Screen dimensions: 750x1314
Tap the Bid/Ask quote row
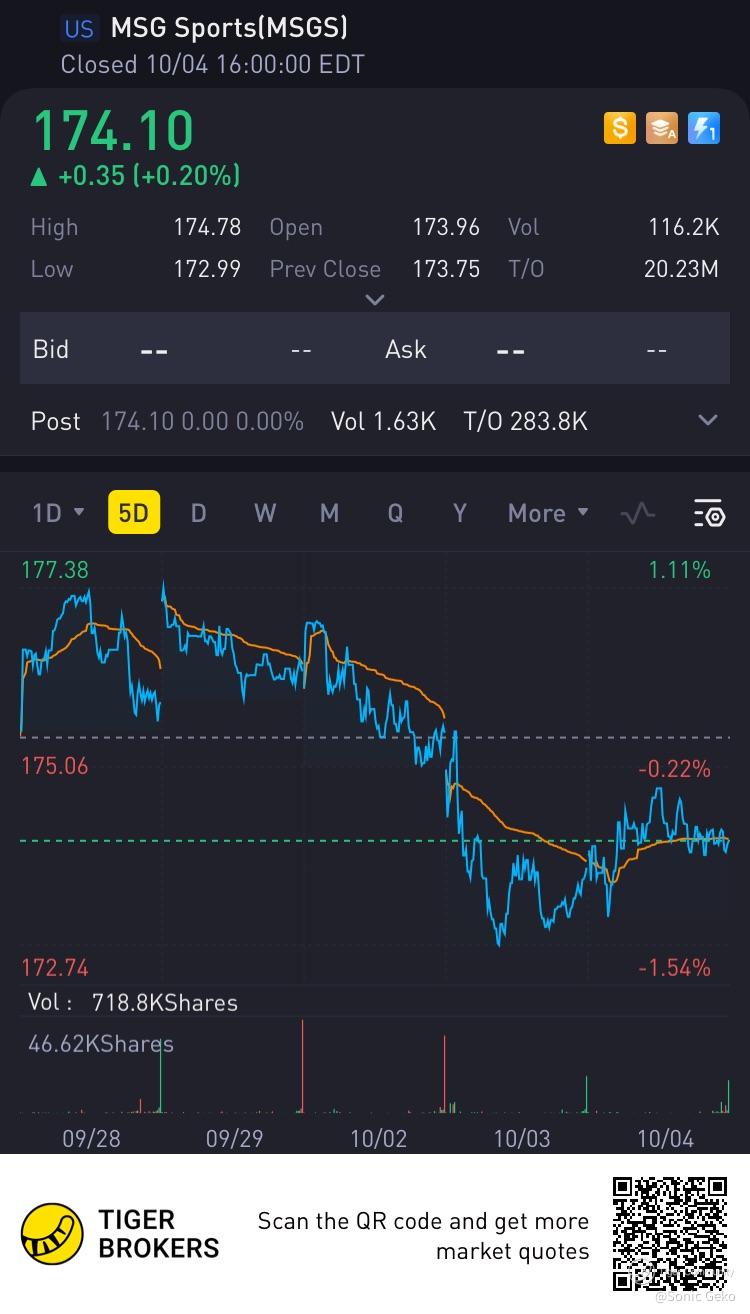coord(375,349)
